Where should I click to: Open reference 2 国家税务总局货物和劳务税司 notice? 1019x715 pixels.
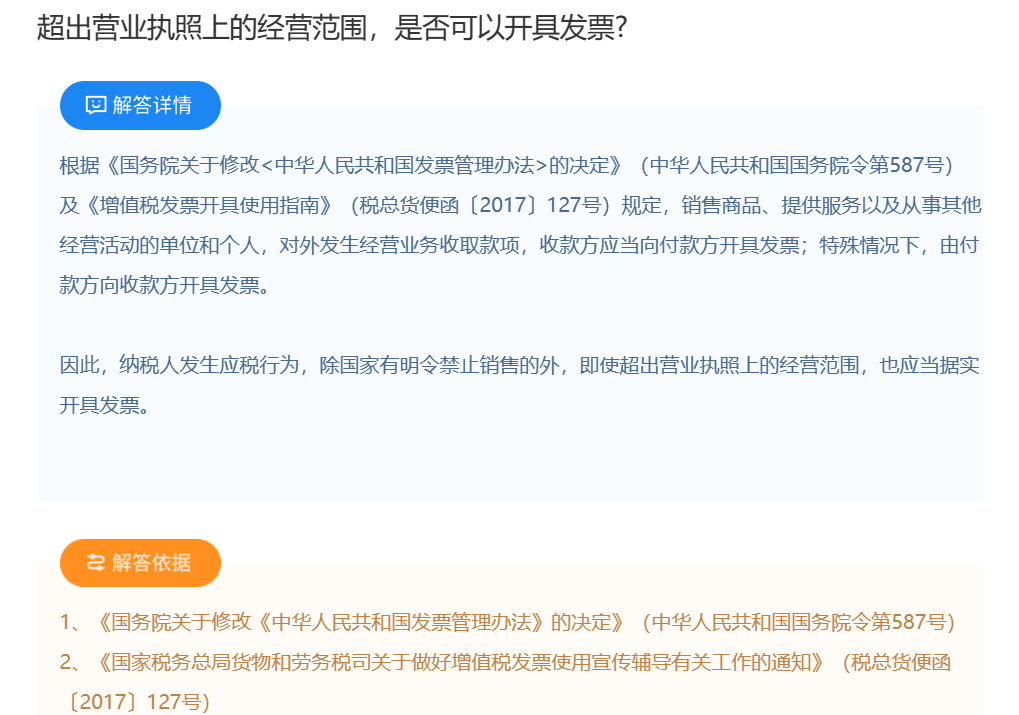pyautogui.click(x=506, y=682)
